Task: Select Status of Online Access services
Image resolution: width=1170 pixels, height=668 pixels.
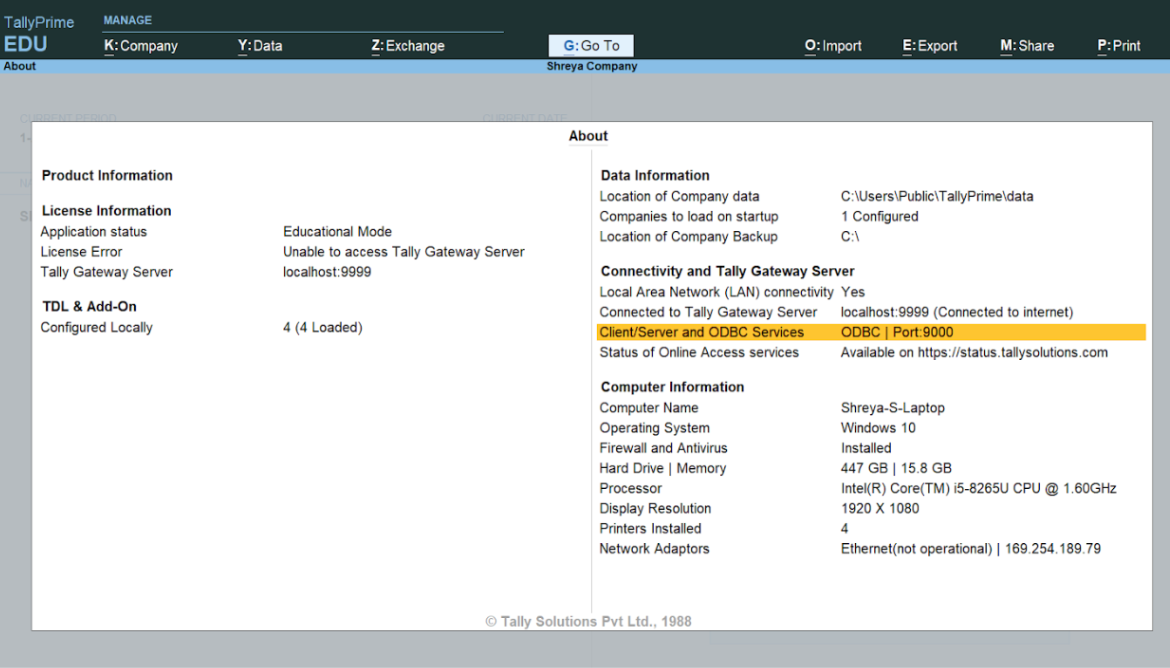Action: (x=699, y=352)
